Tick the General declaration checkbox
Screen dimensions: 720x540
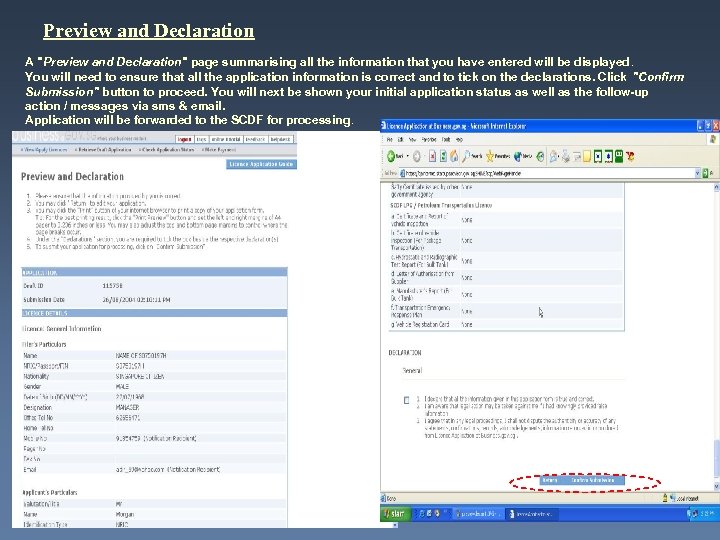pos(406,400)
